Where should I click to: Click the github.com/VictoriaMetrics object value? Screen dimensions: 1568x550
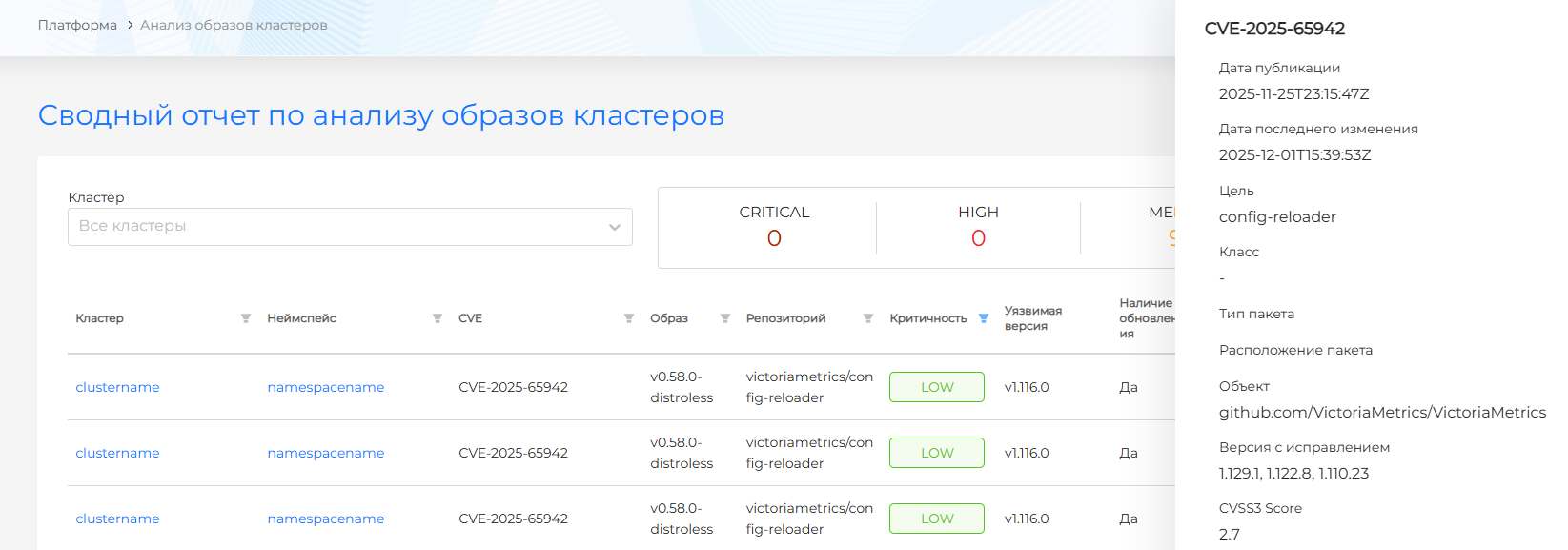pyautogui.click(x=1381, y=413)
